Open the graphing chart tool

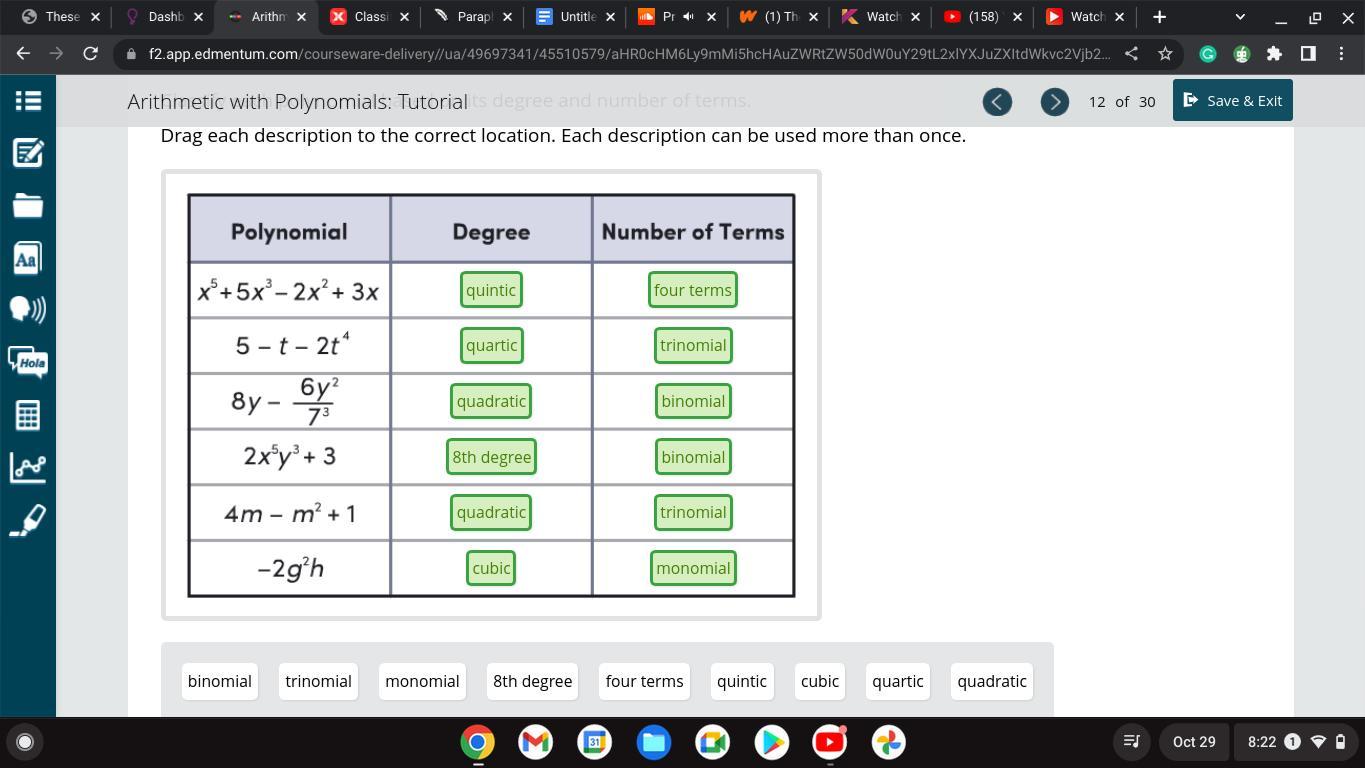click(x=27, y=467)
